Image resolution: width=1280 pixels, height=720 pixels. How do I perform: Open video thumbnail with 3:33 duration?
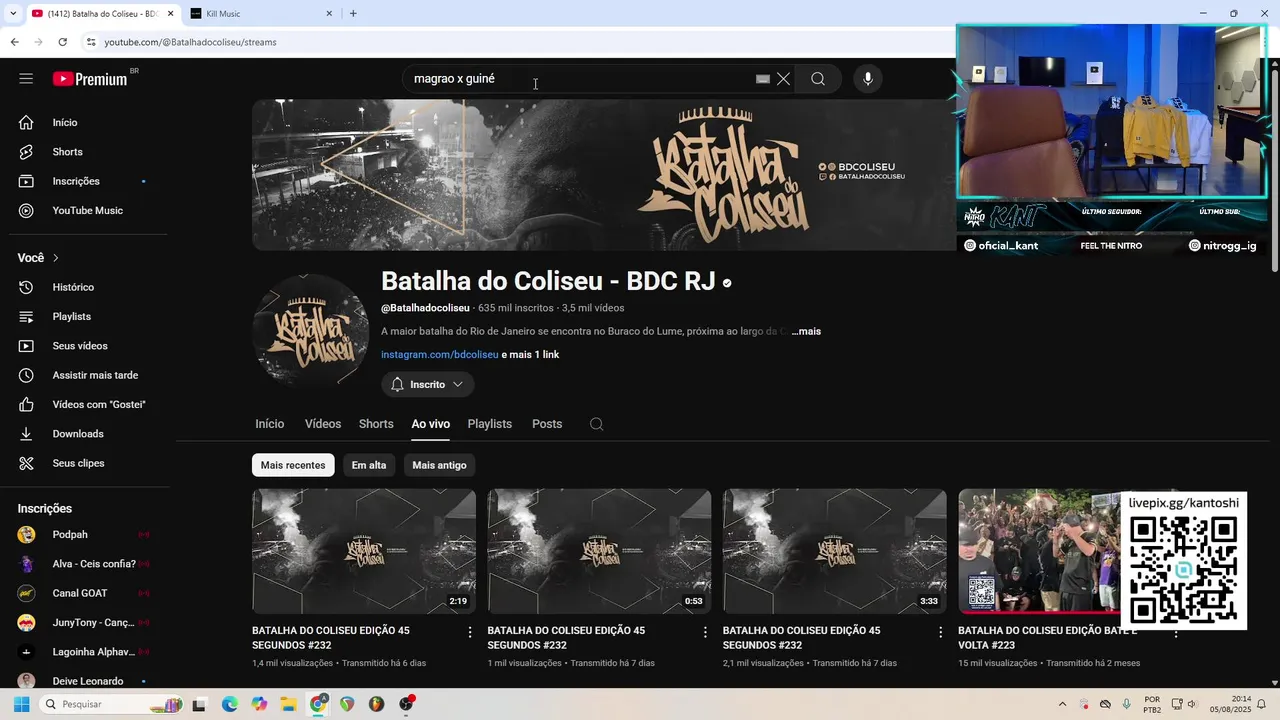click(834, 551)
